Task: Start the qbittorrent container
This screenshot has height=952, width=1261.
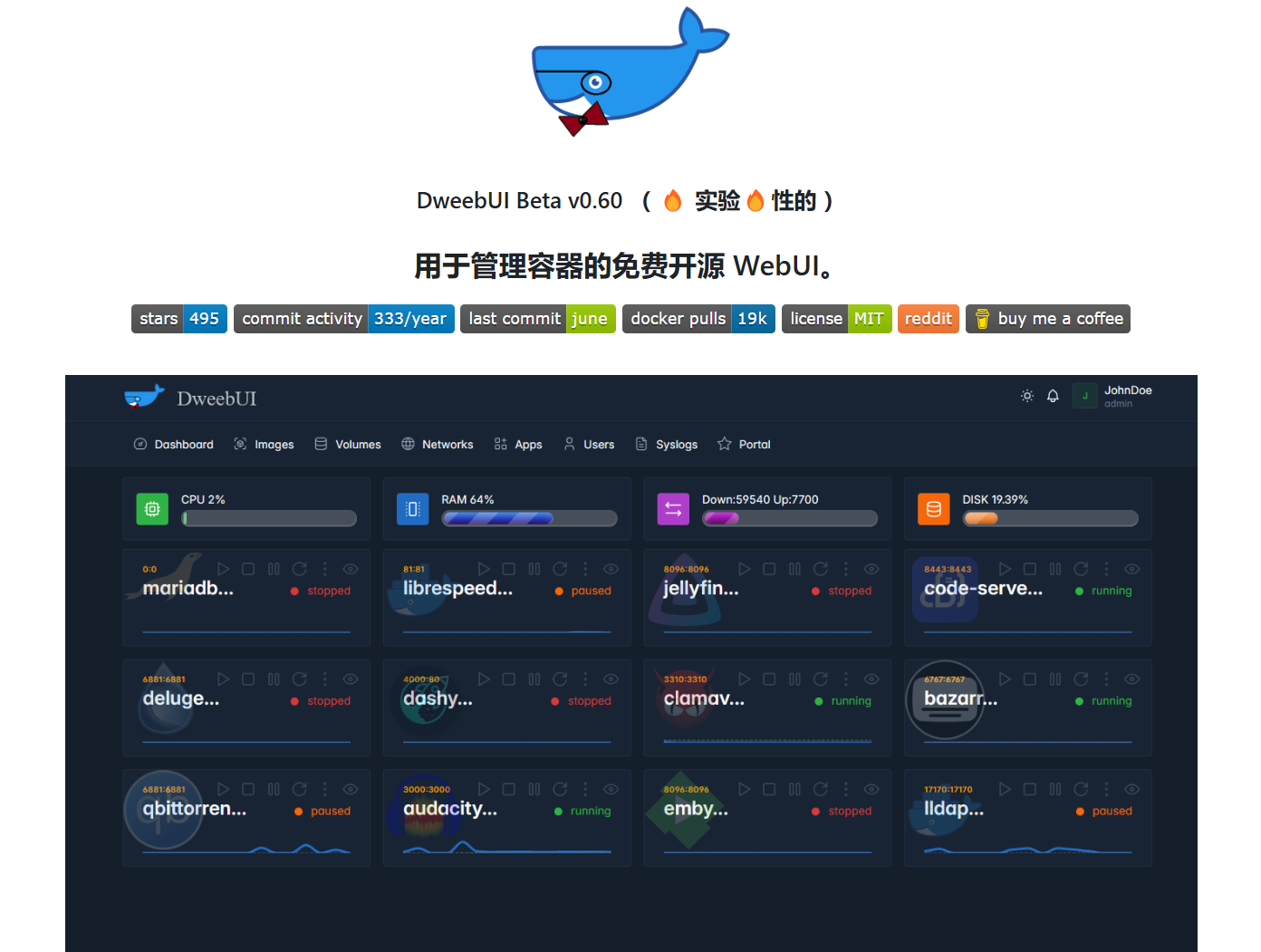Action: point(224,789)
